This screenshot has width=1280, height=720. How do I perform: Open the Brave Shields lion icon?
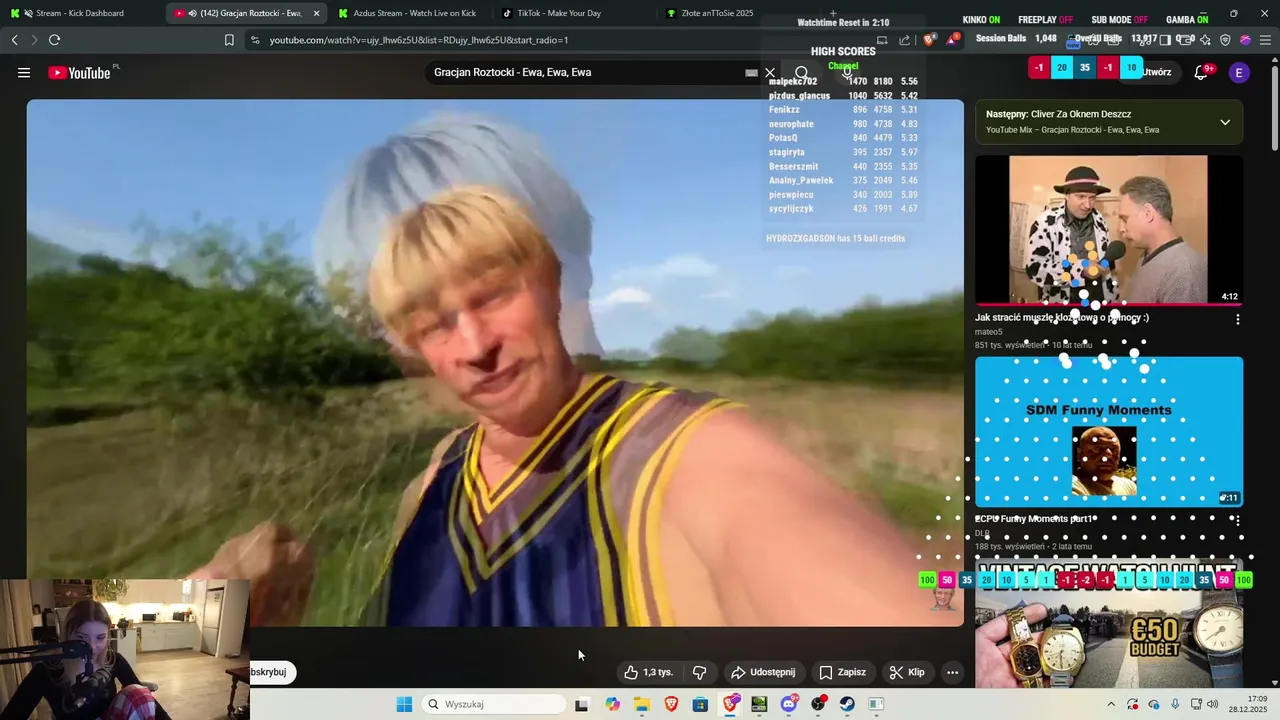(929, 40)
